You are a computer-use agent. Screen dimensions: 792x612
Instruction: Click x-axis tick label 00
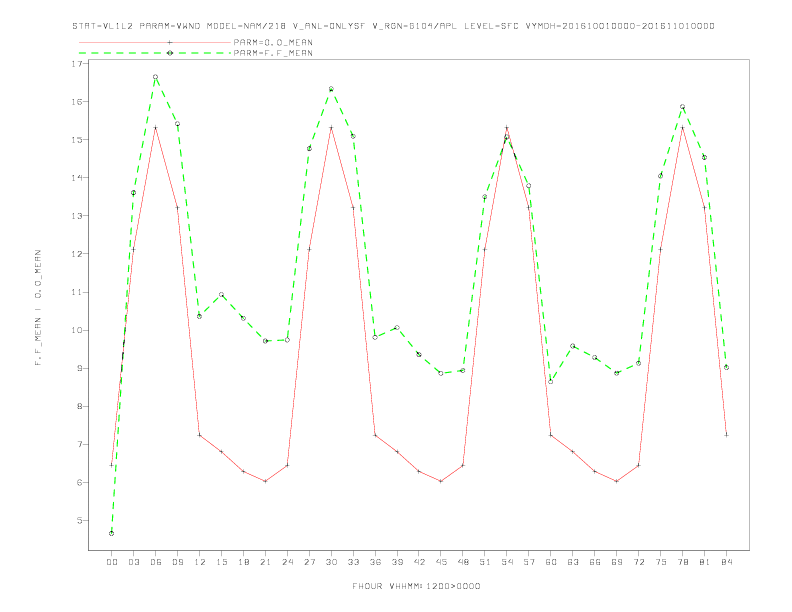112,562
